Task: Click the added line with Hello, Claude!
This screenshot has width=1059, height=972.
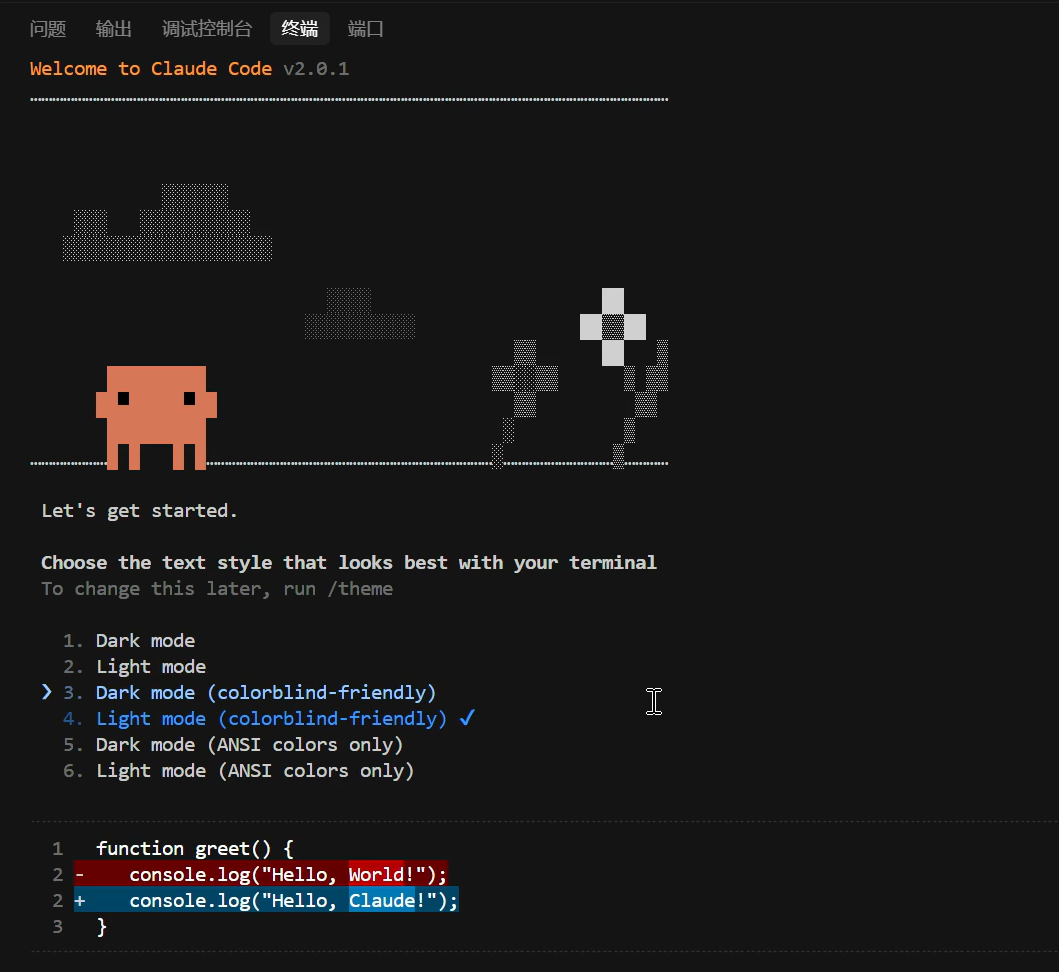Action: (266, 900)
